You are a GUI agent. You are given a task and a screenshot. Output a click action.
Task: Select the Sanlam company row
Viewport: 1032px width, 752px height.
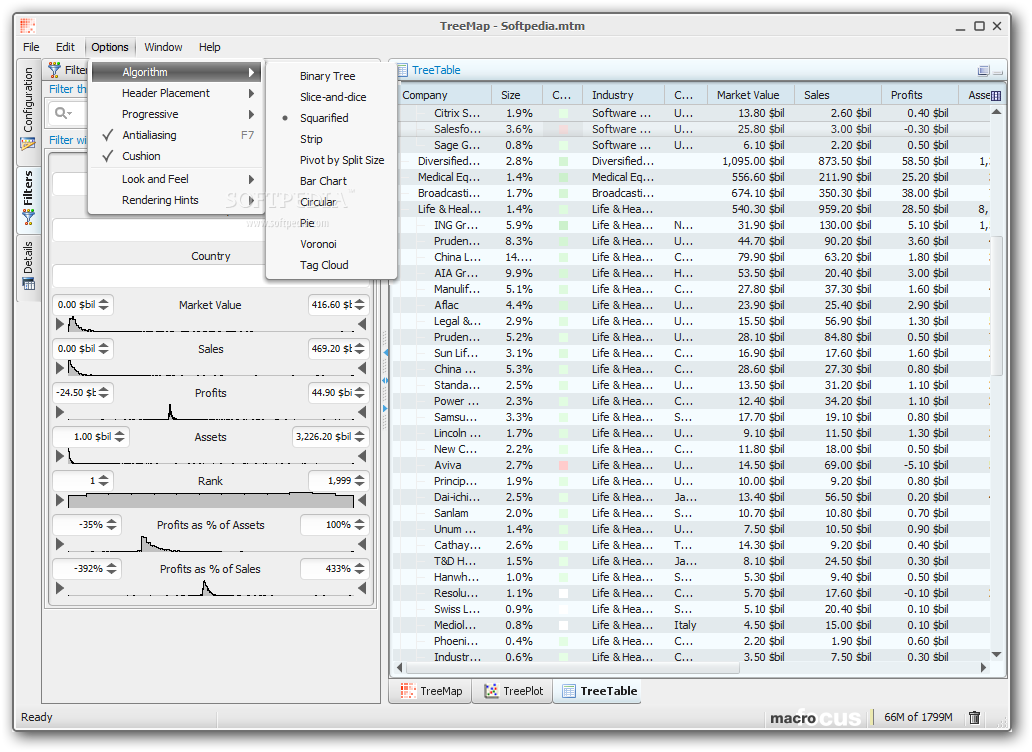point(691,513)
